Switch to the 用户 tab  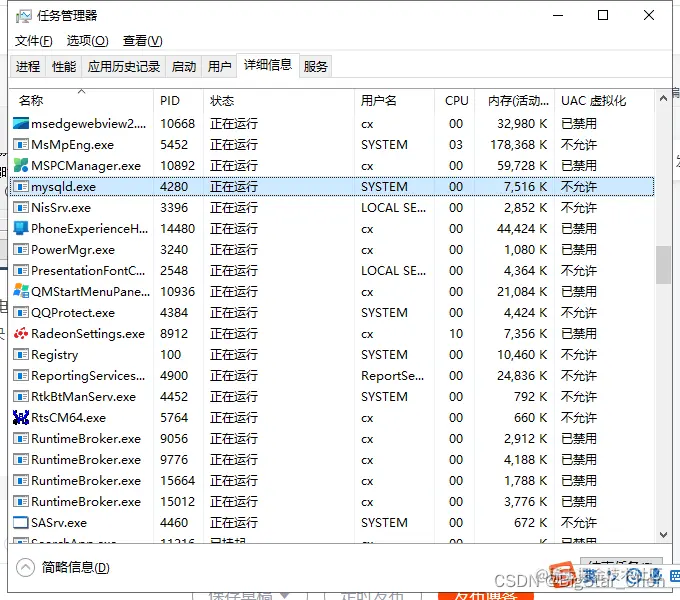point(219,67)
